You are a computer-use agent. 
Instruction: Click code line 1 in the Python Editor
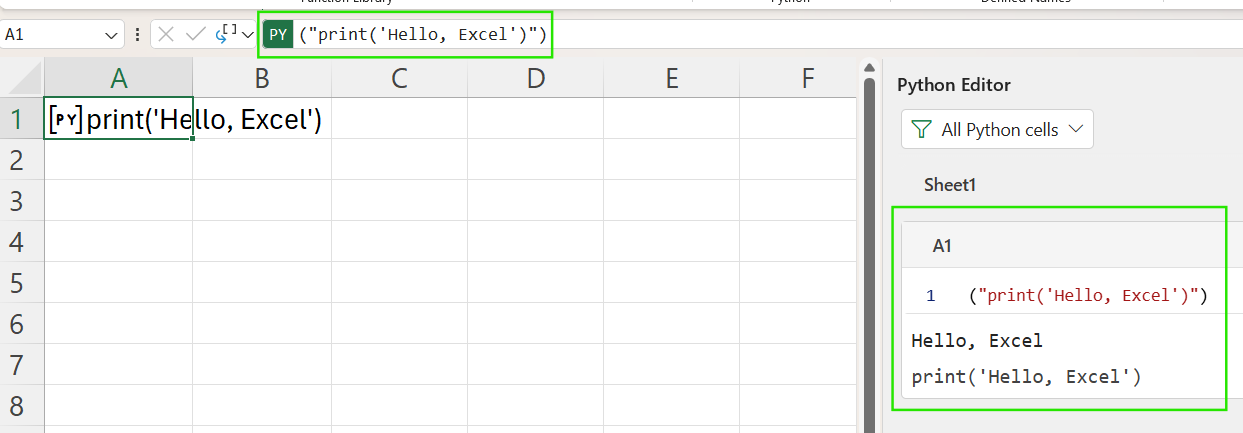pos(1089,295)
